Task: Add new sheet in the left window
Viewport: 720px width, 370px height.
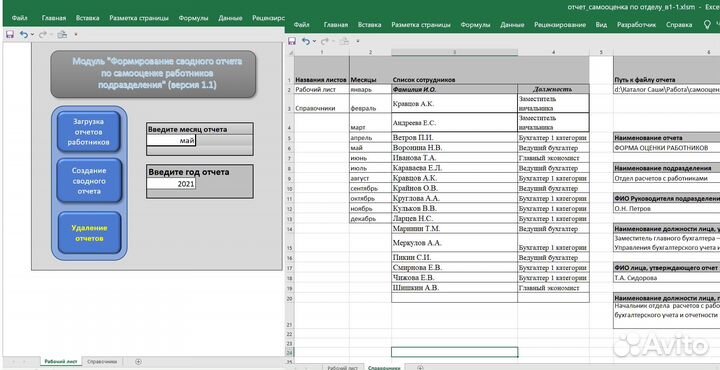Action: click(x=138, y=362)
